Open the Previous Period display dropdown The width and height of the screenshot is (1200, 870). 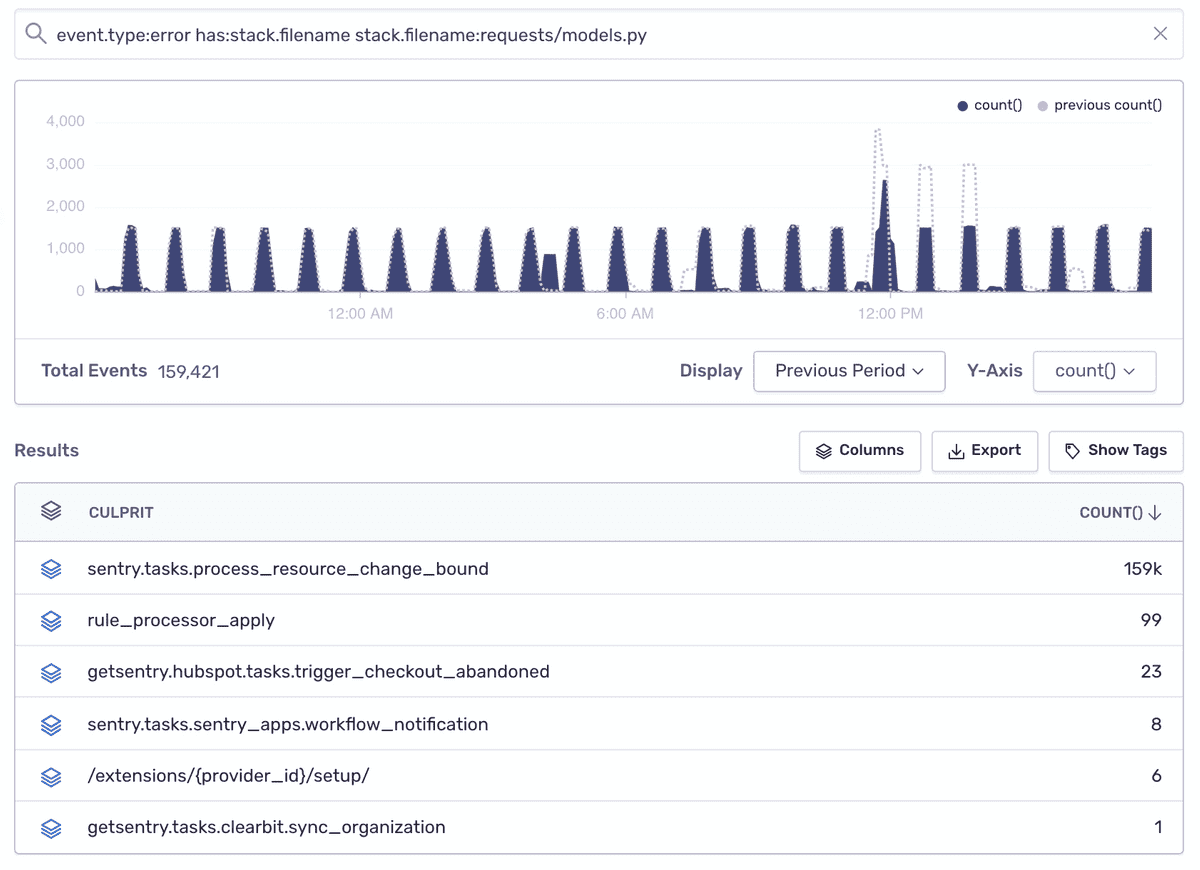click(849, 371)
